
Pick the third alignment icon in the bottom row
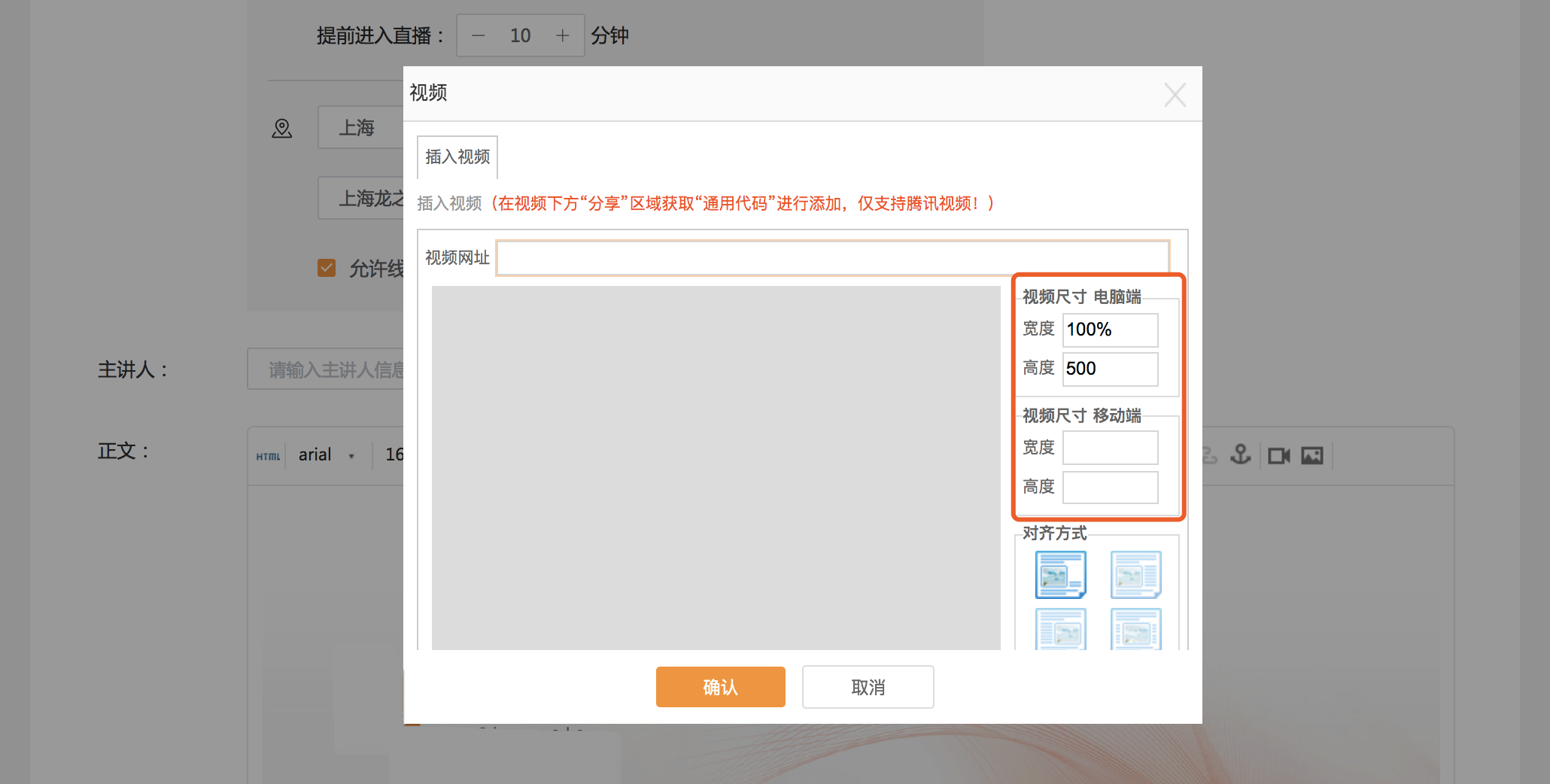[1060, 631]
